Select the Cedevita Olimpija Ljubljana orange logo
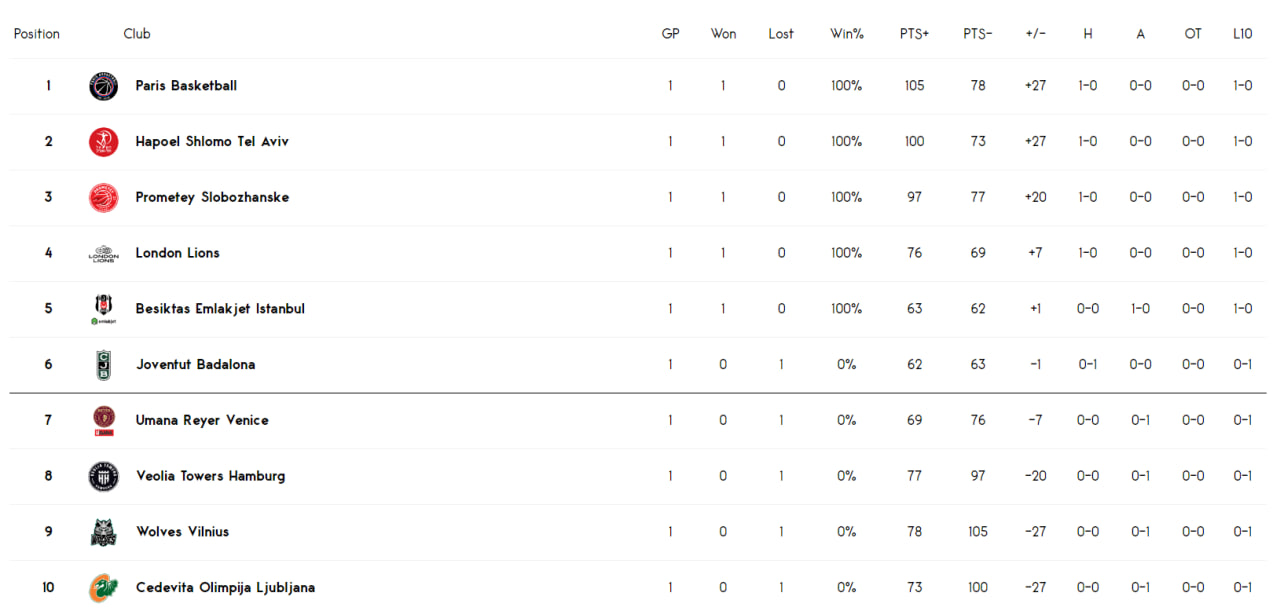Viewport: 1280px width, 611px height. click(104, 588)
